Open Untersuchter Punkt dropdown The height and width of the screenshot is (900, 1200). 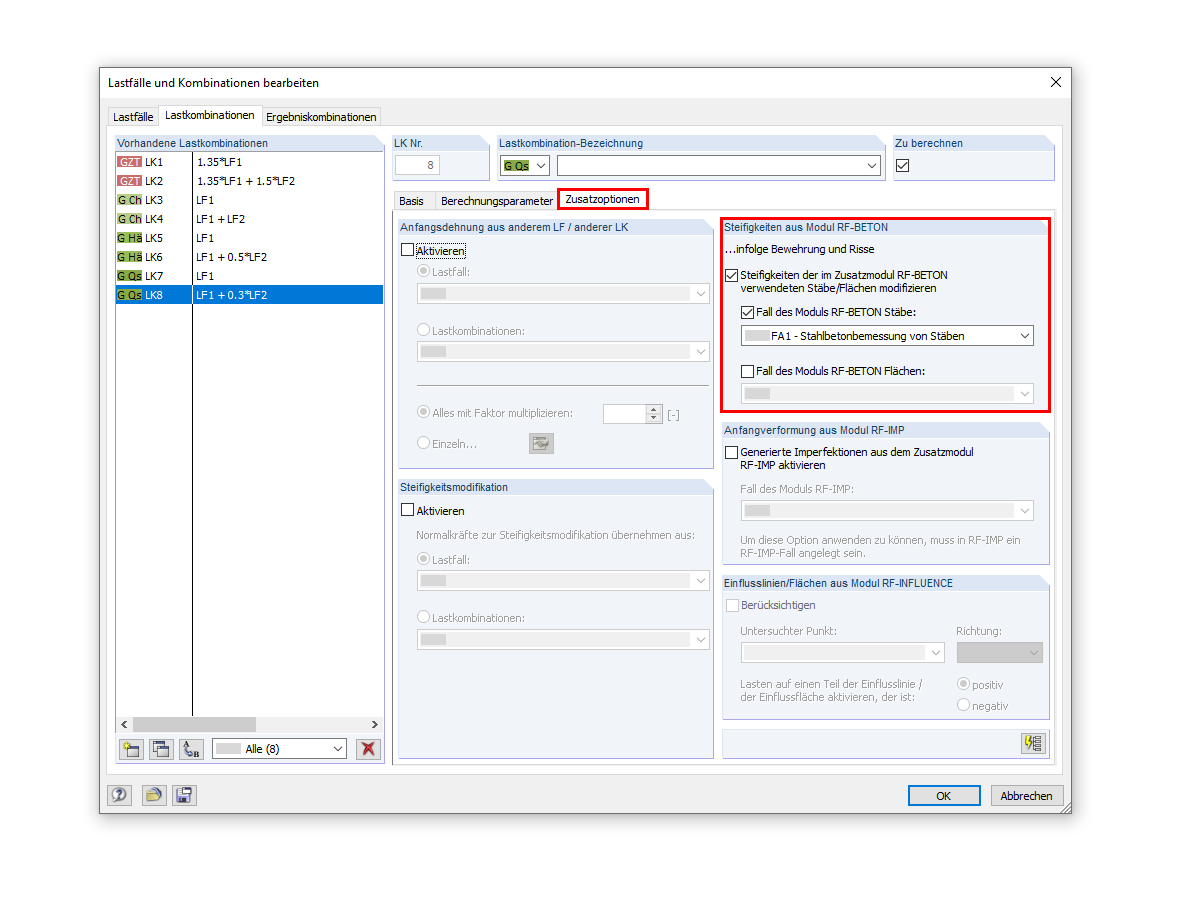point(843,653)
